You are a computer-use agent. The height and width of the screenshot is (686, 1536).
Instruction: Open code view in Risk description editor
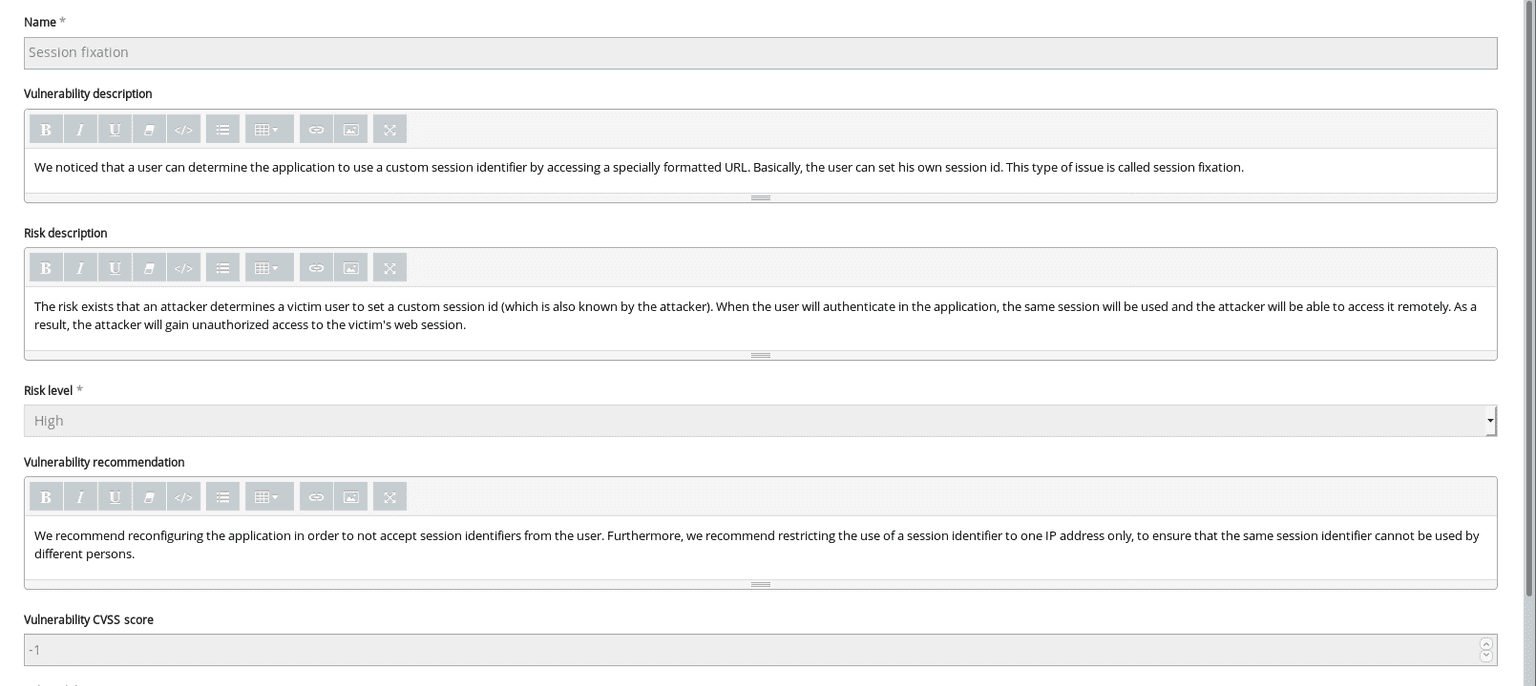pos(184,267)
